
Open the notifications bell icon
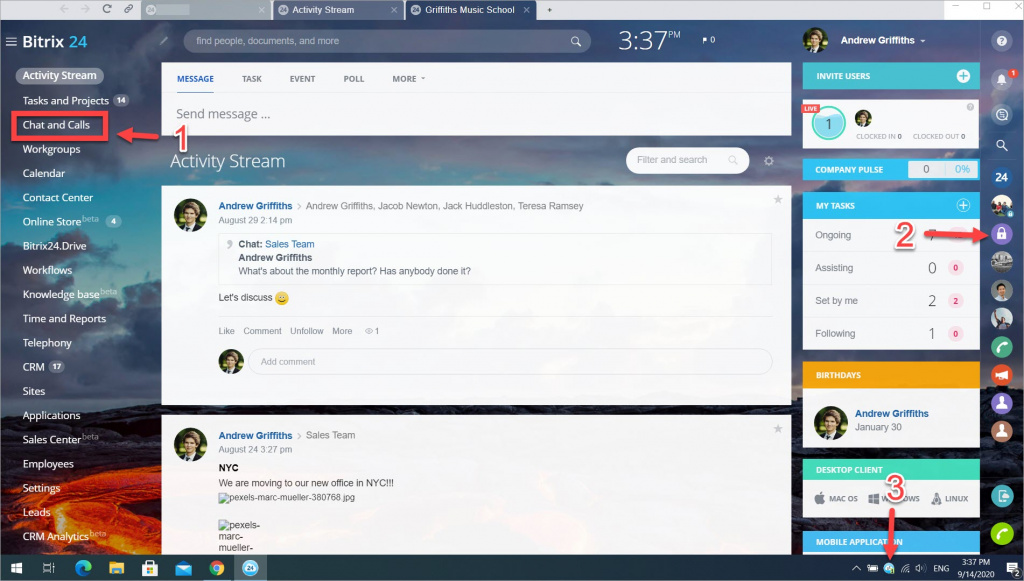click(x=1002, y=80)
